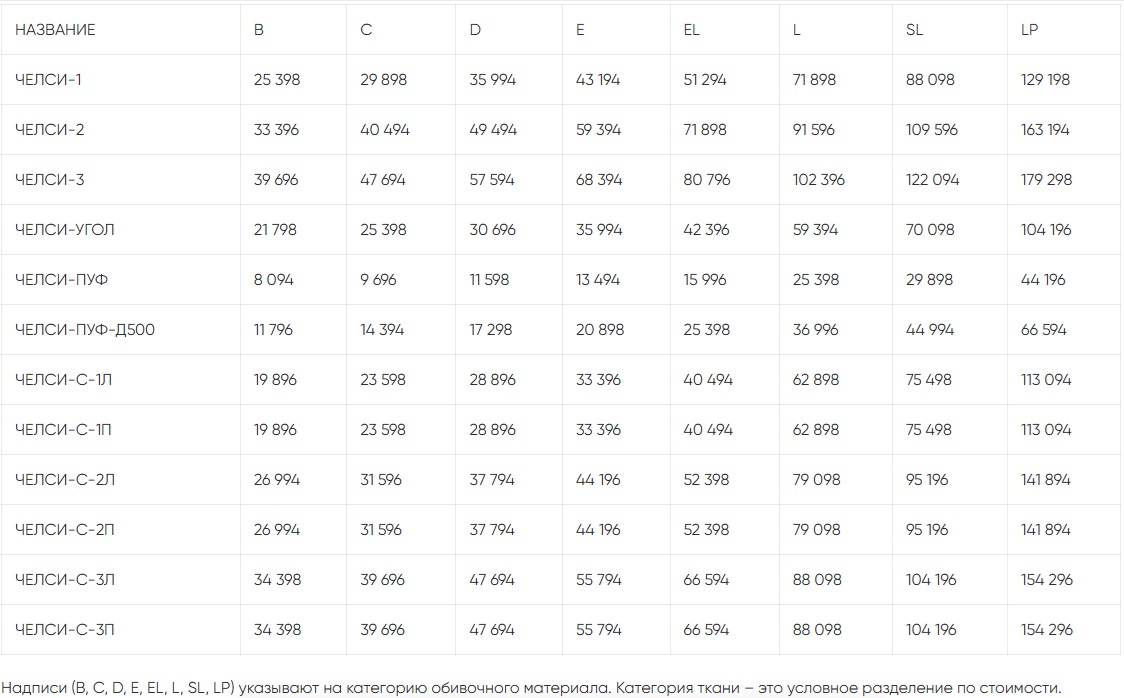Click ЧЕЛСИ-УГОЛ price 30 696
Screen dimensions: 1124x698
pos(492,230)
